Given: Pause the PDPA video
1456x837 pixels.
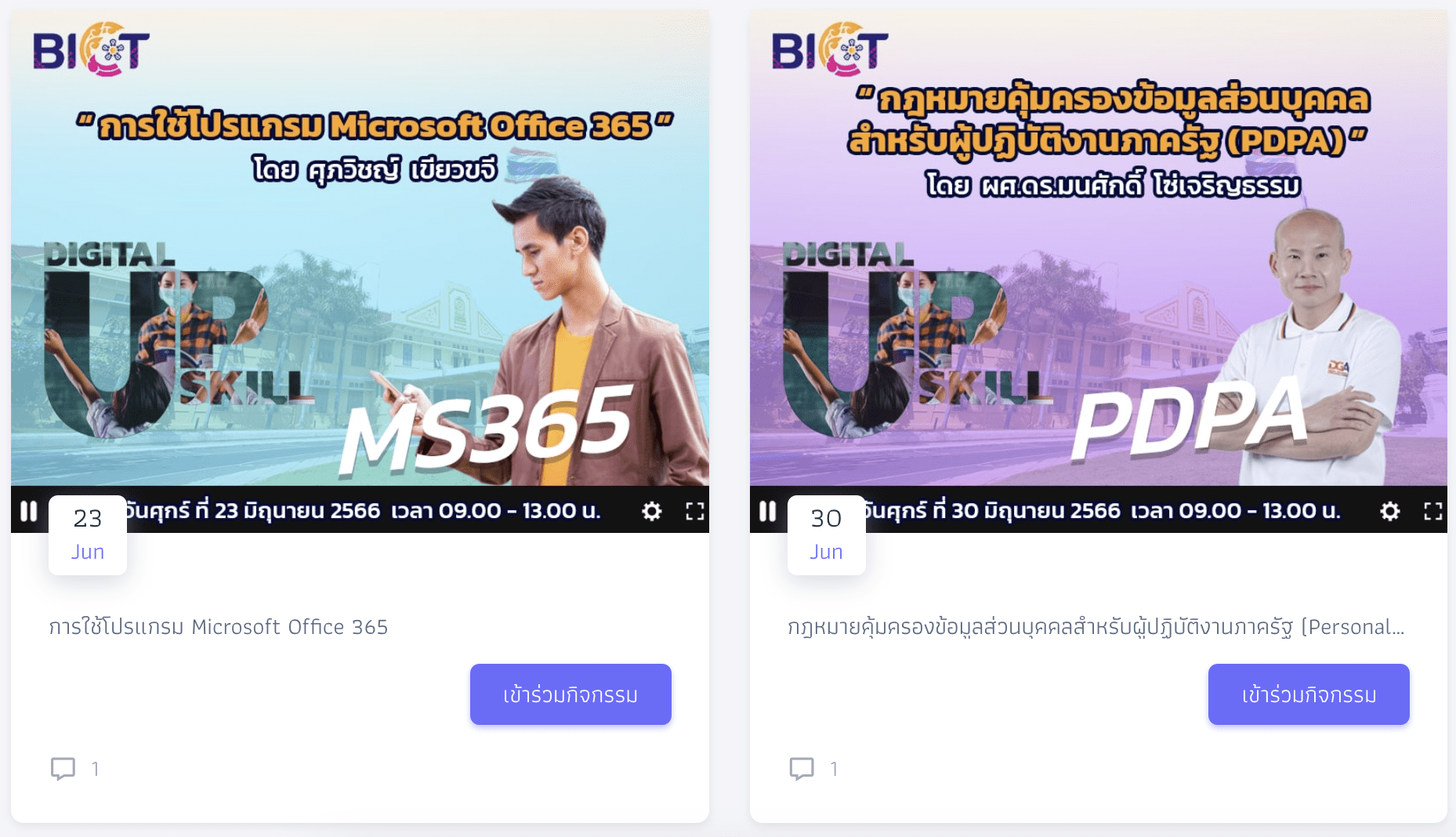Looking at the screenshot, I should coord(768,511).
